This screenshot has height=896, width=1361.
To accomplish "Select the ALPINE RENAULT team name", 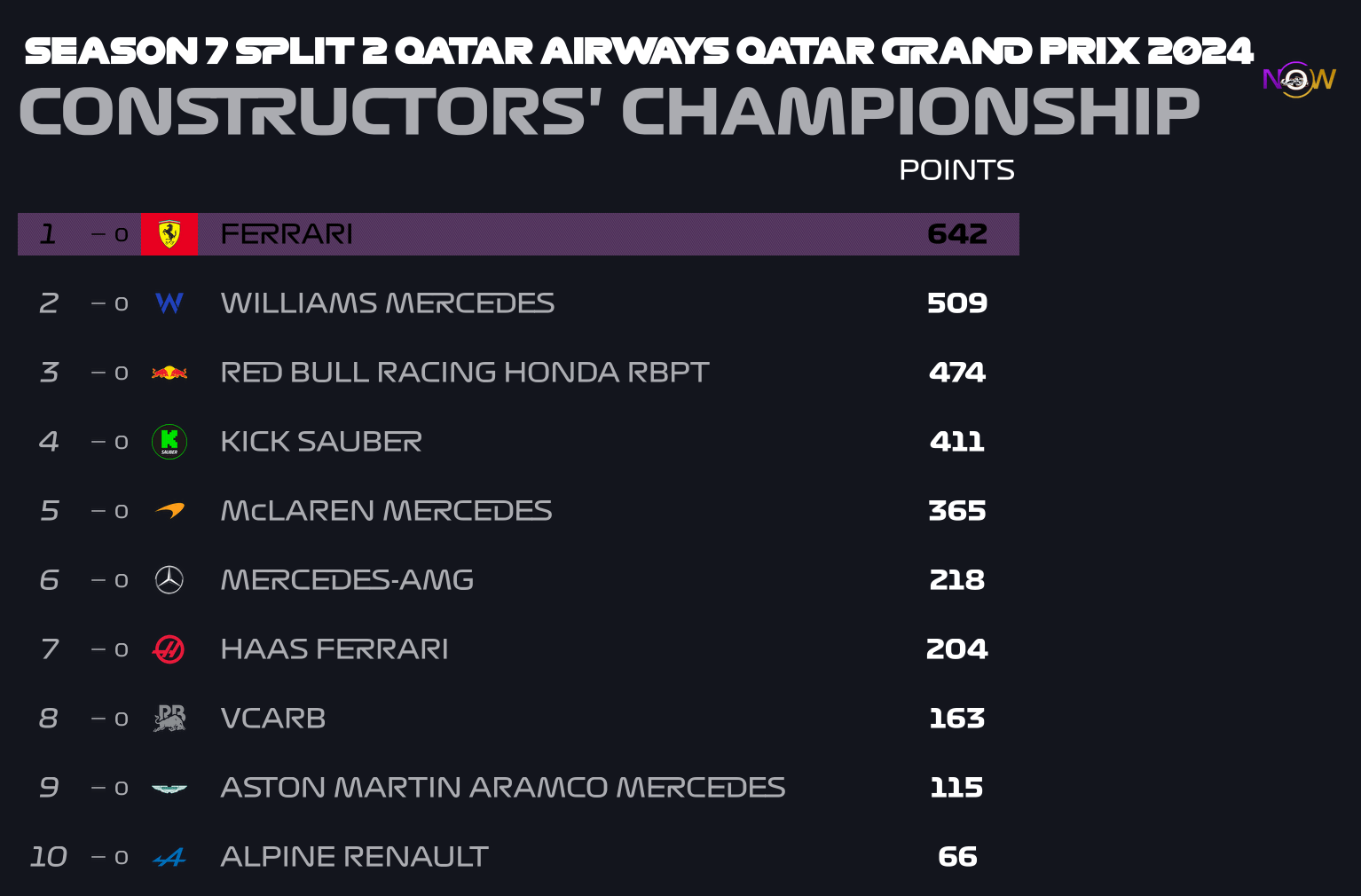I will pos(354,857).
